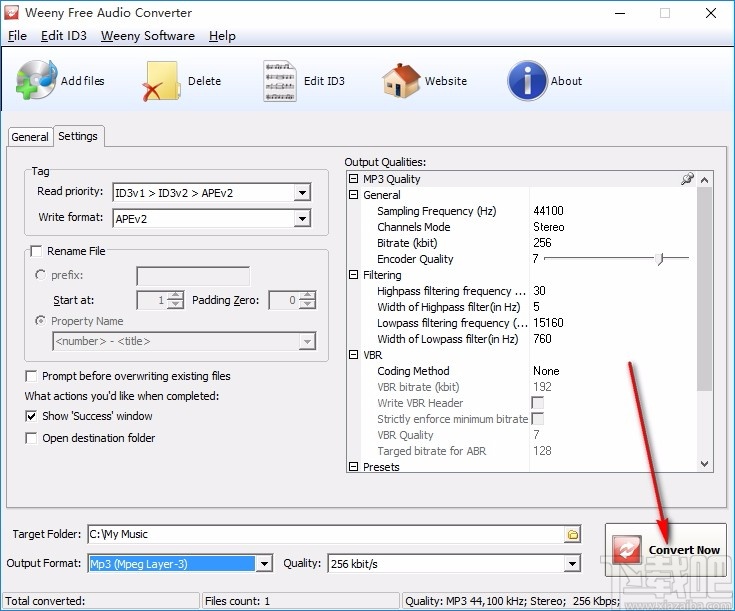Click the Output Qualities scroll up arrow
The height and width of the screenshot is (611, 735).
click(x=704, y=180)
